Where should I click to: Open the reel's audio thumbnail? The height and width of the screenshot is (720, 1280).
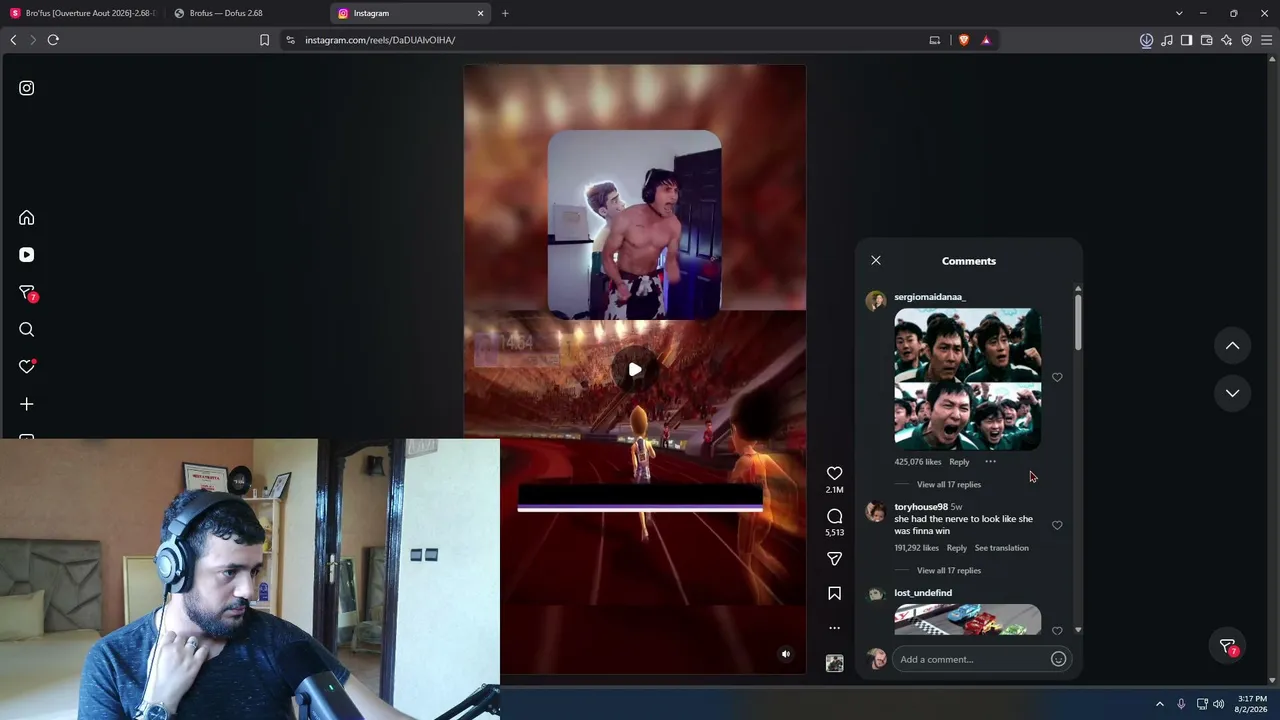click(x=834, y=663)
